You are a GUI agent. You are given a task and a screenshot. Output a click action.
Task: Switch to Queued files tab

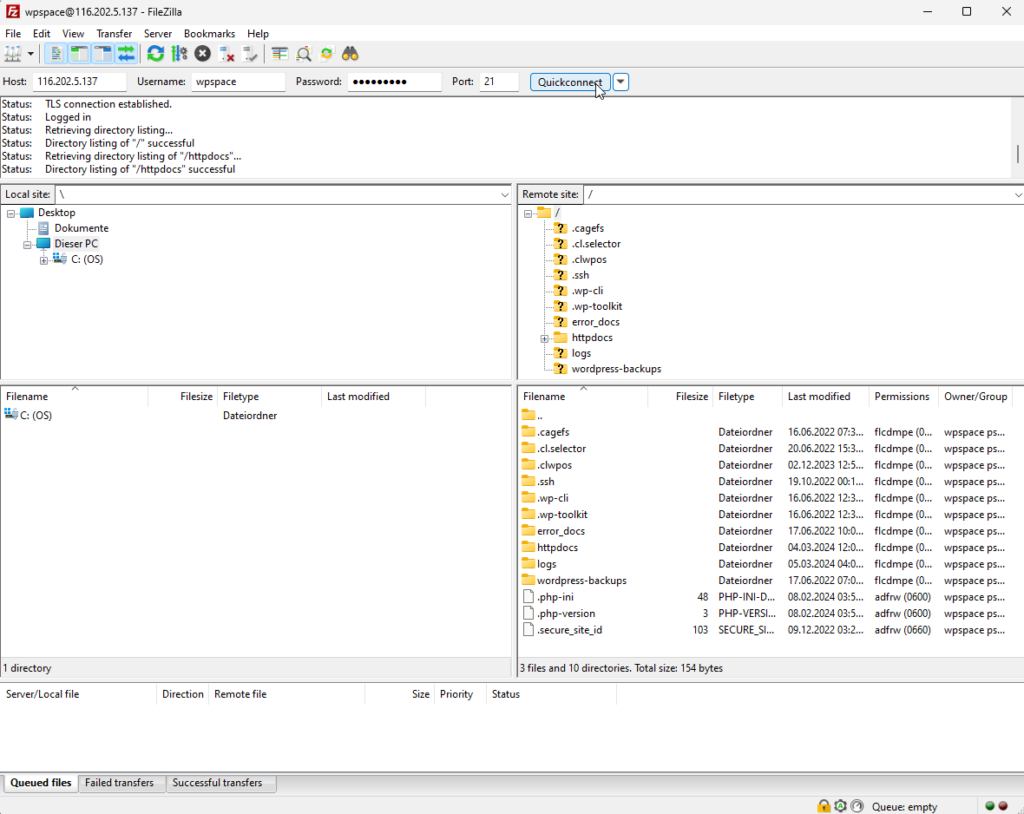coord(40,783)
